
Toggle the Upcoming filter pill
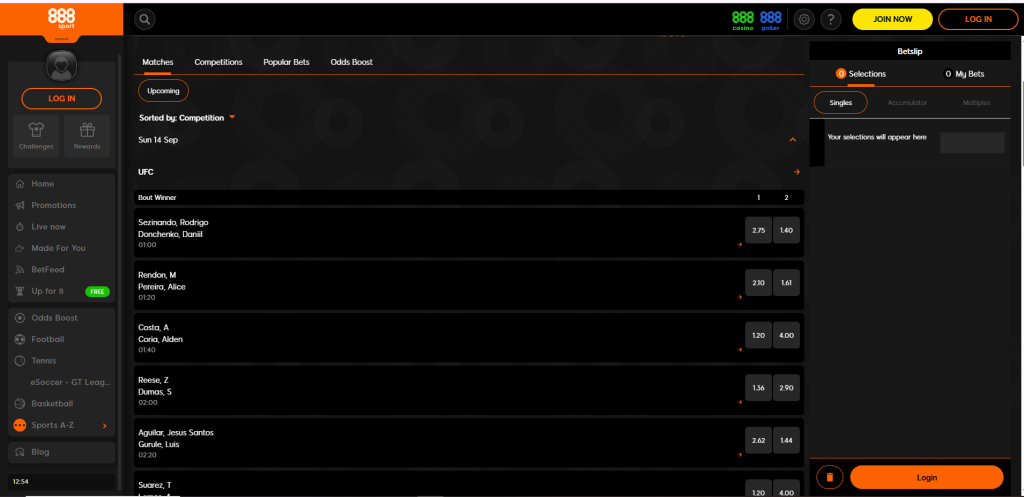[x=163, y=91]
